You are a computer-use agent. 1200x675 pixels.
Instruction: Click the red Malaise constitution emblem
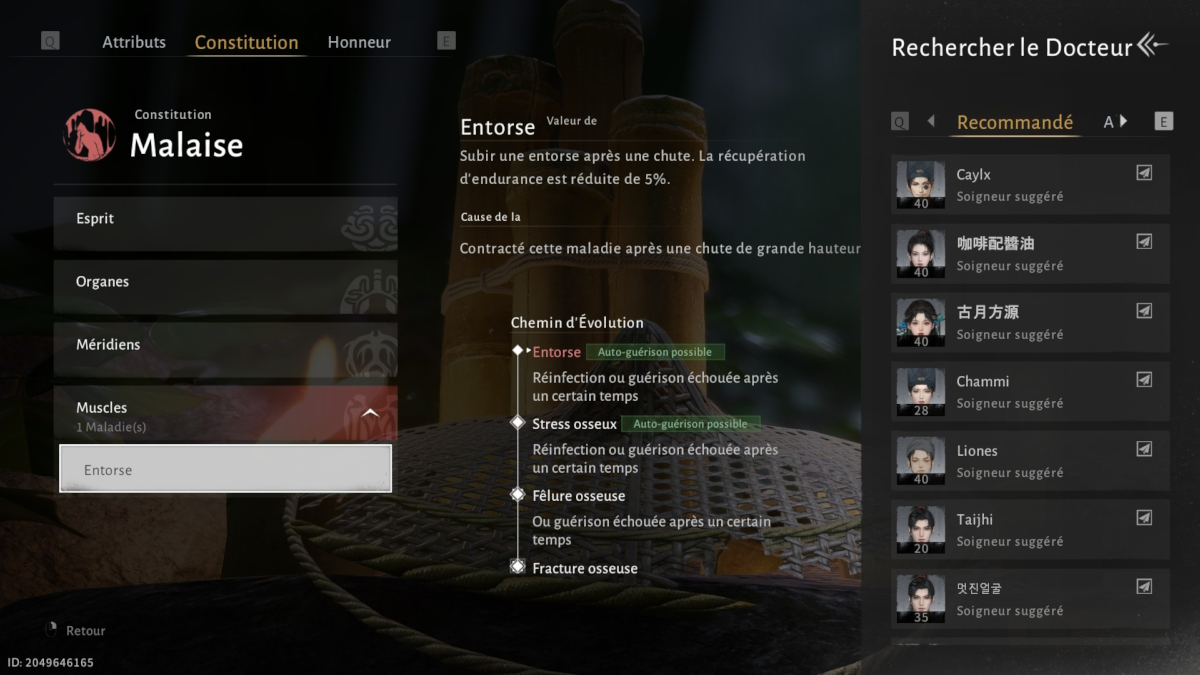pos(90,135)
